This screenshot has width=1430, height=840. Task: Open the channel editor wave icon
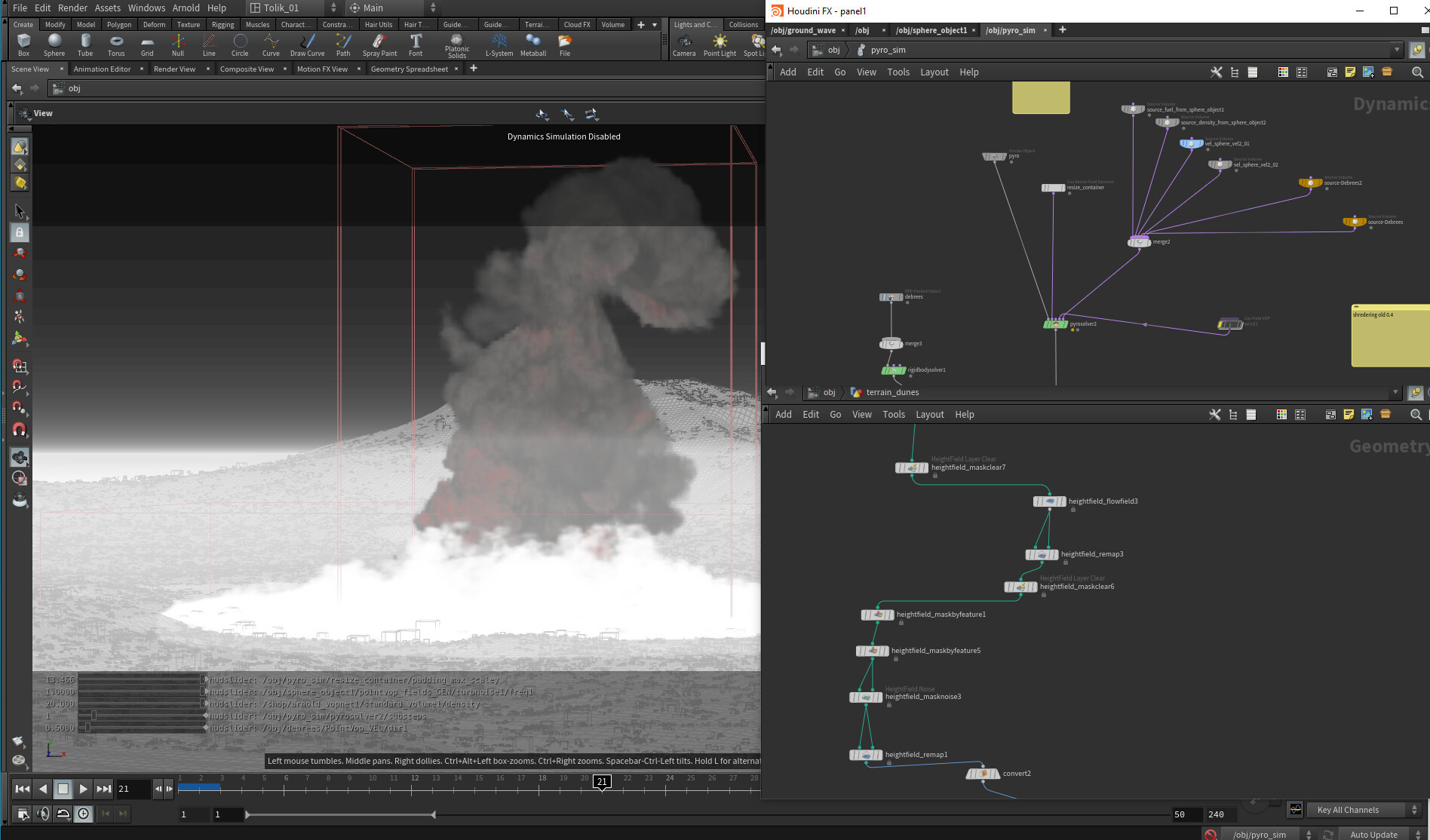(1295, 810)
